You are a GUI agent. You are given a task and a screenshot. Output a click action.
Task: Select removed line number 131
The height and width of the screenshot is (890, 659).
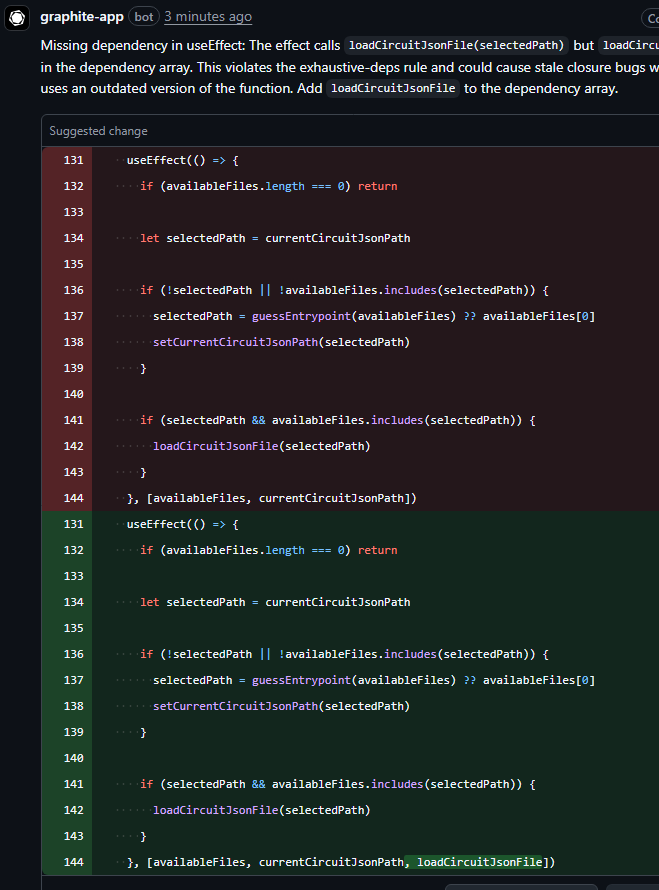[73, 160]
